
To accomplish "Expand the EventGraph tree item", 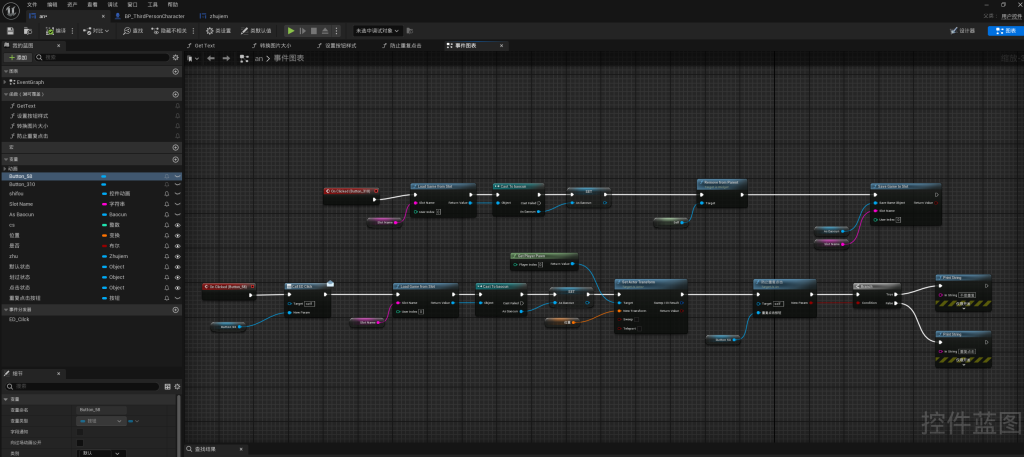I will click(x=6, y=82).
